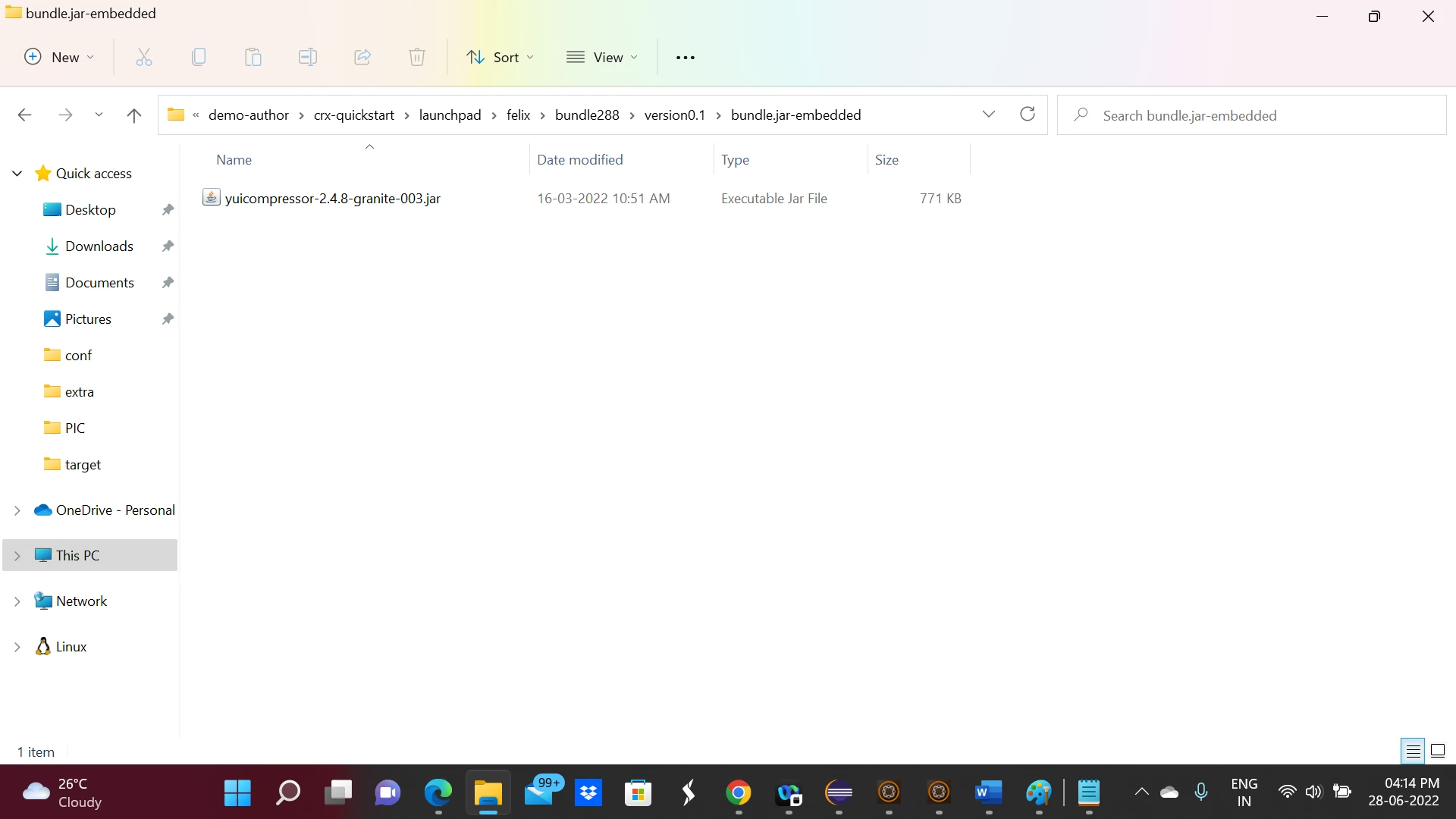Open the See more ellipsis menu
Viewport: 1456px width, 819px height.
(x=686, y=57)
